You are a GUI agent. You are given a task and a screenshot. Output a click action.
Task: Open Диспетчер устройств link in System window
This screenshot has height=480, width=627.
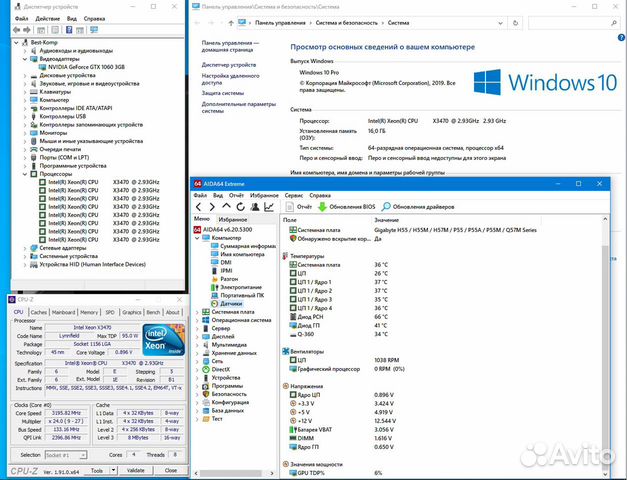[x=229, y=65]
